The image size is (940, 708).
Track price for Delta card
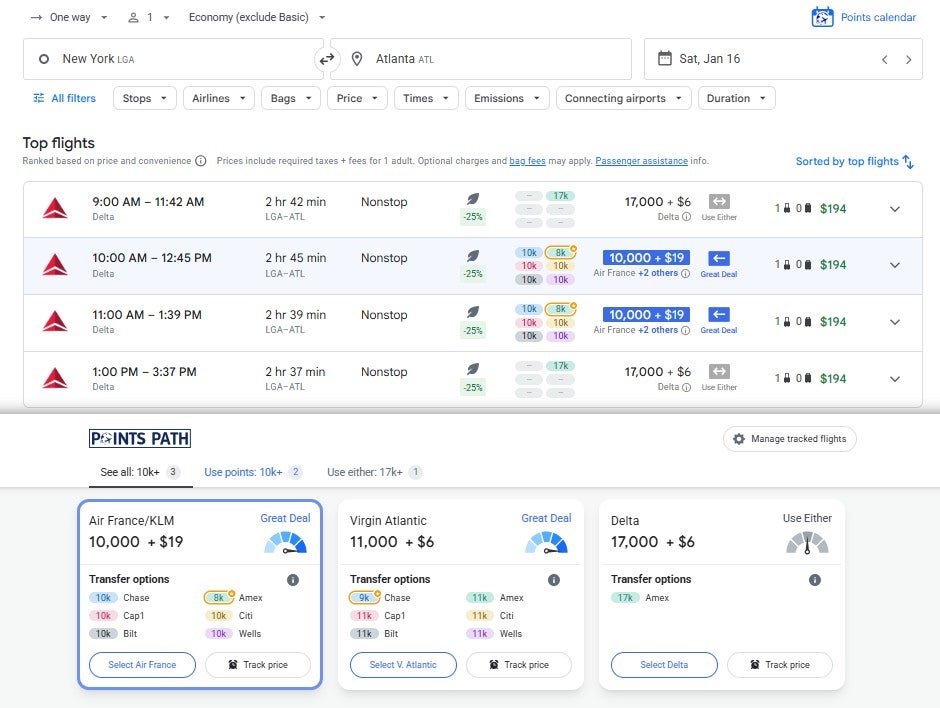(780, 665)
